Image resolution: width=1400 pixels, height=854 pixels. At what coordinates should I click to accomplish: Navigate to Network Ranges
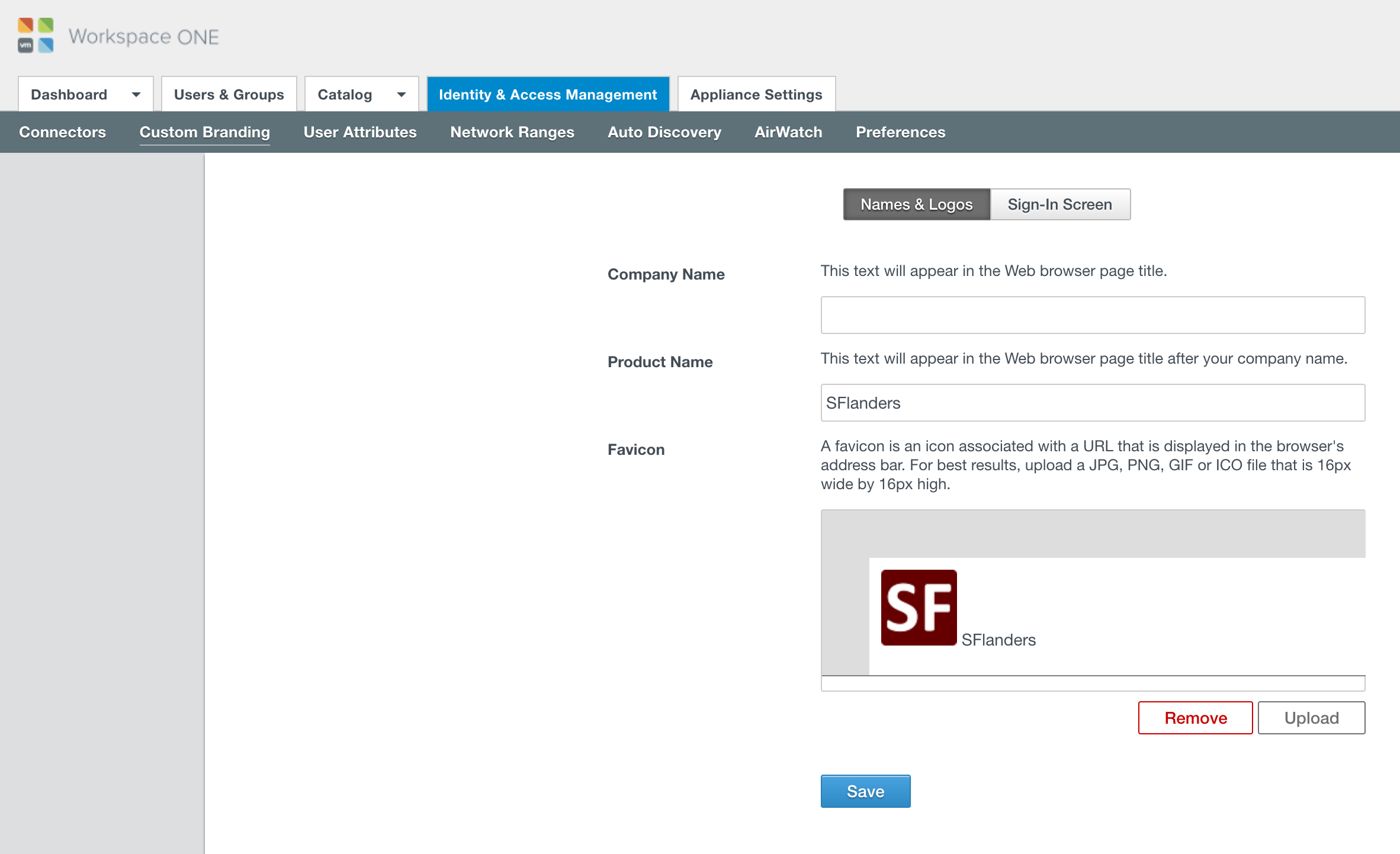coord(512,132)
